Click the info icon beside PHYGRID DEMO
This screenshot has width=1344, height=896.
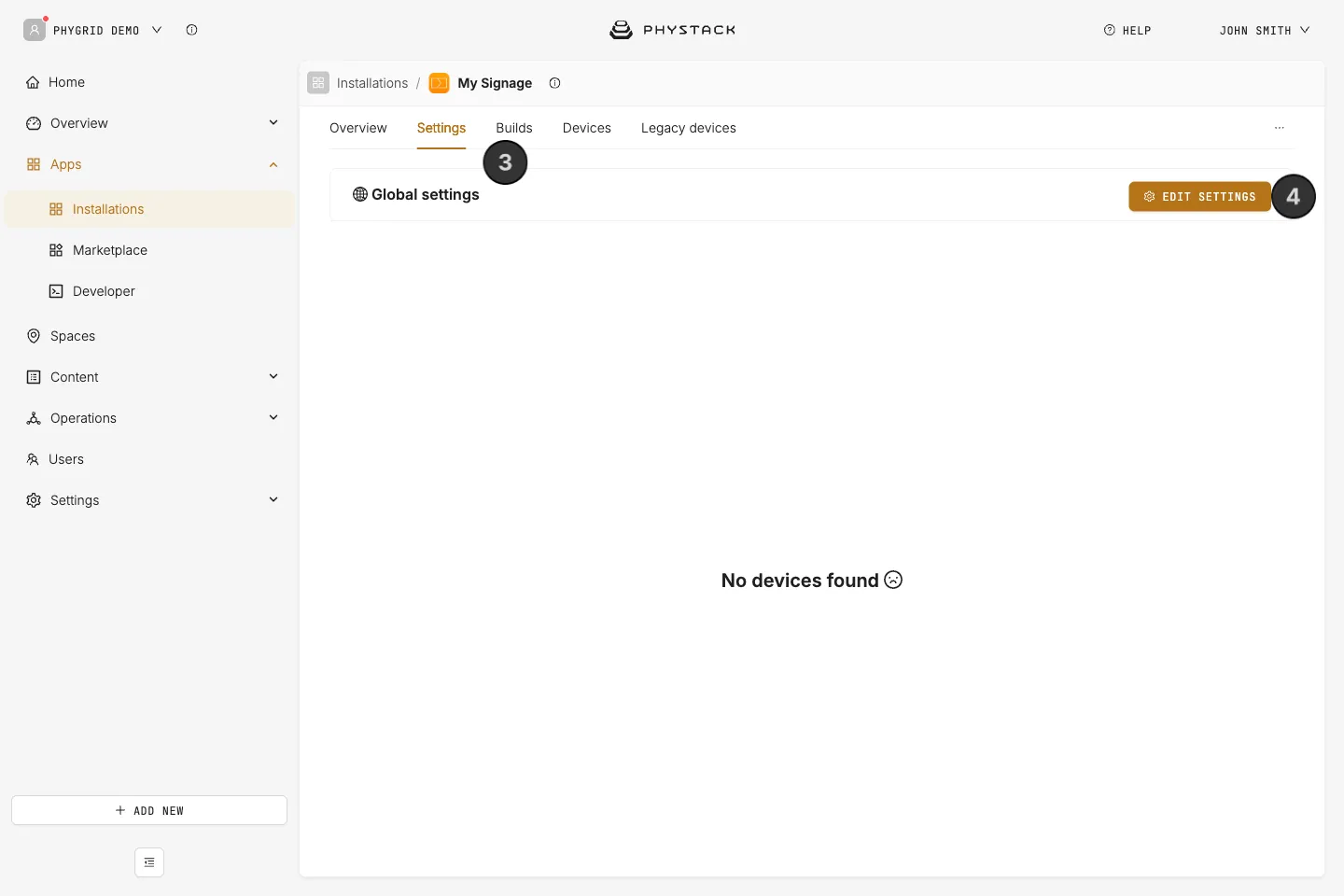191,30
